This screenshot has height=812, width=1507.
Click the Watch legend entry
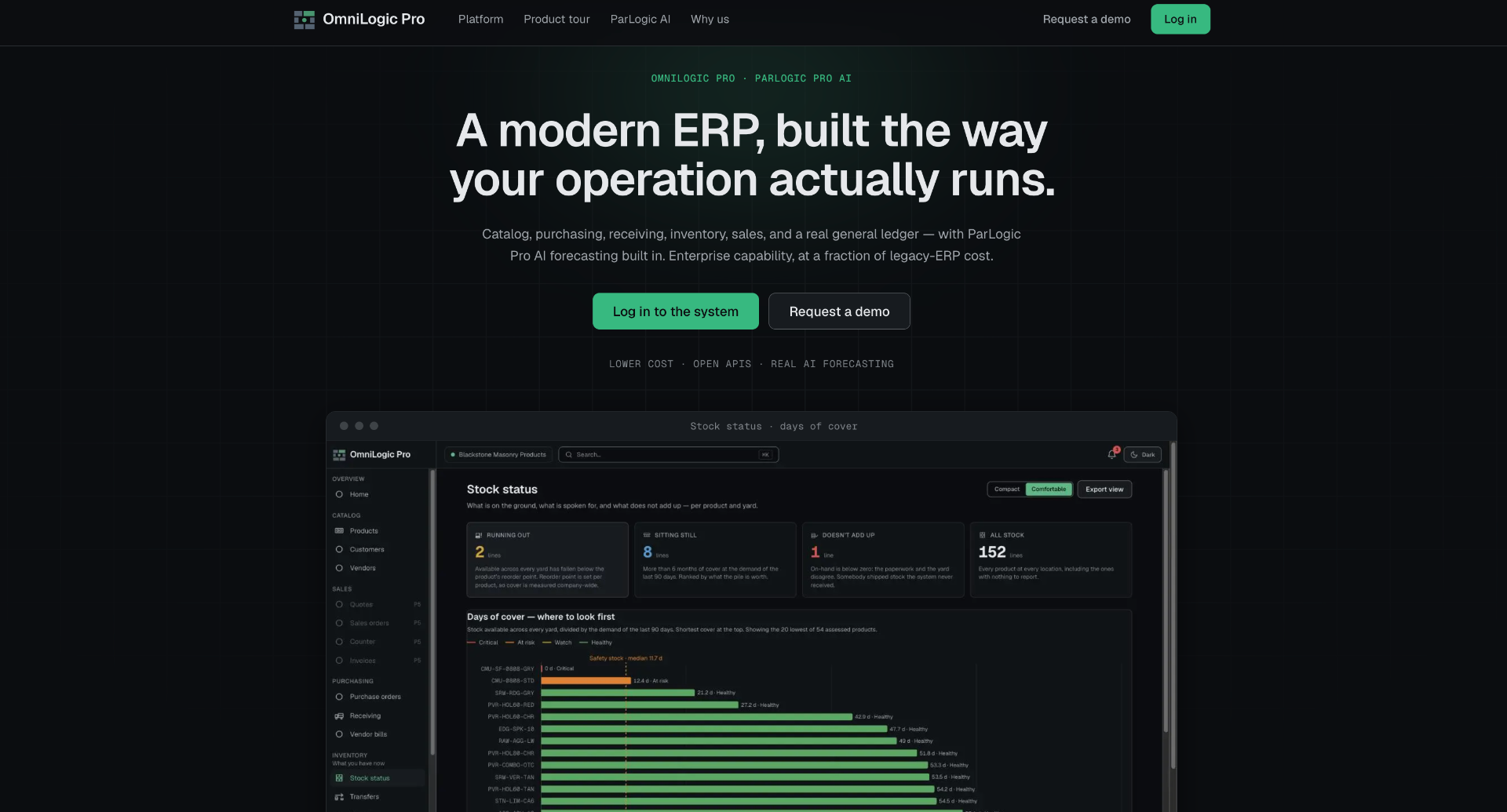coord(557,643)
